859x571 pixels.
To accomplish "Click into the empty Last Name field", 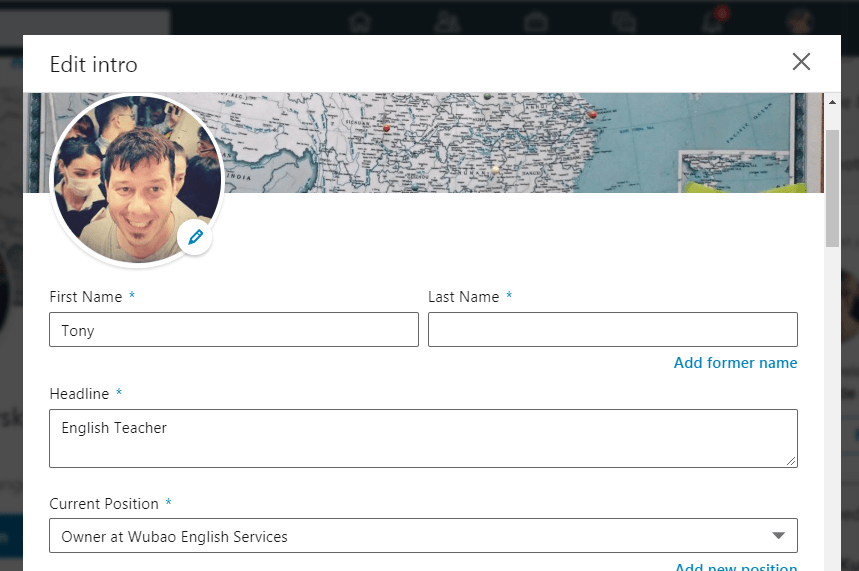I will (x=612, y=329).
